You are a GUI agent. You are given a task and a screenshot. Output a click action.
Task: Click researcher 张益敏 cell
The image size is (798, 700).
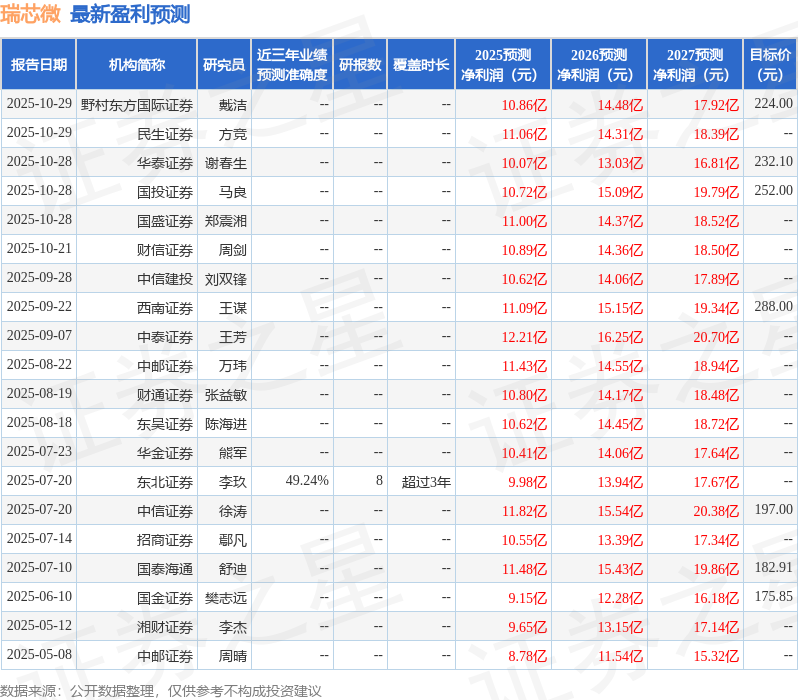[x=225, y=396]
